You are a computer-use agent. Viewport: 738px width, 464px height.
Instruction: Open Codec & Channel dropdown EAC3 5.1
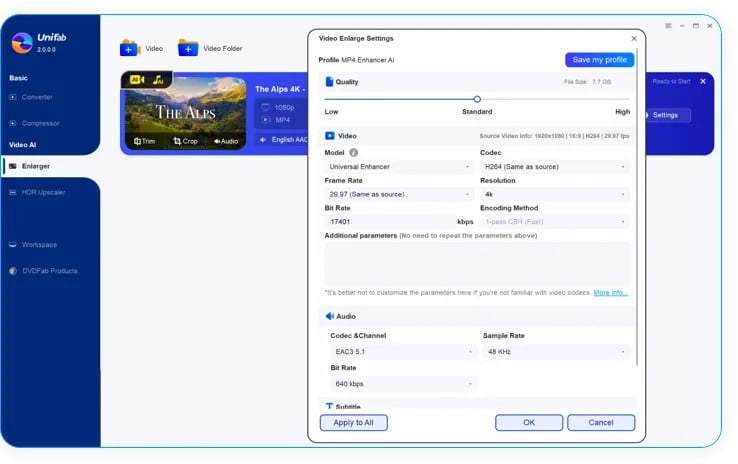tap(403, 352)
